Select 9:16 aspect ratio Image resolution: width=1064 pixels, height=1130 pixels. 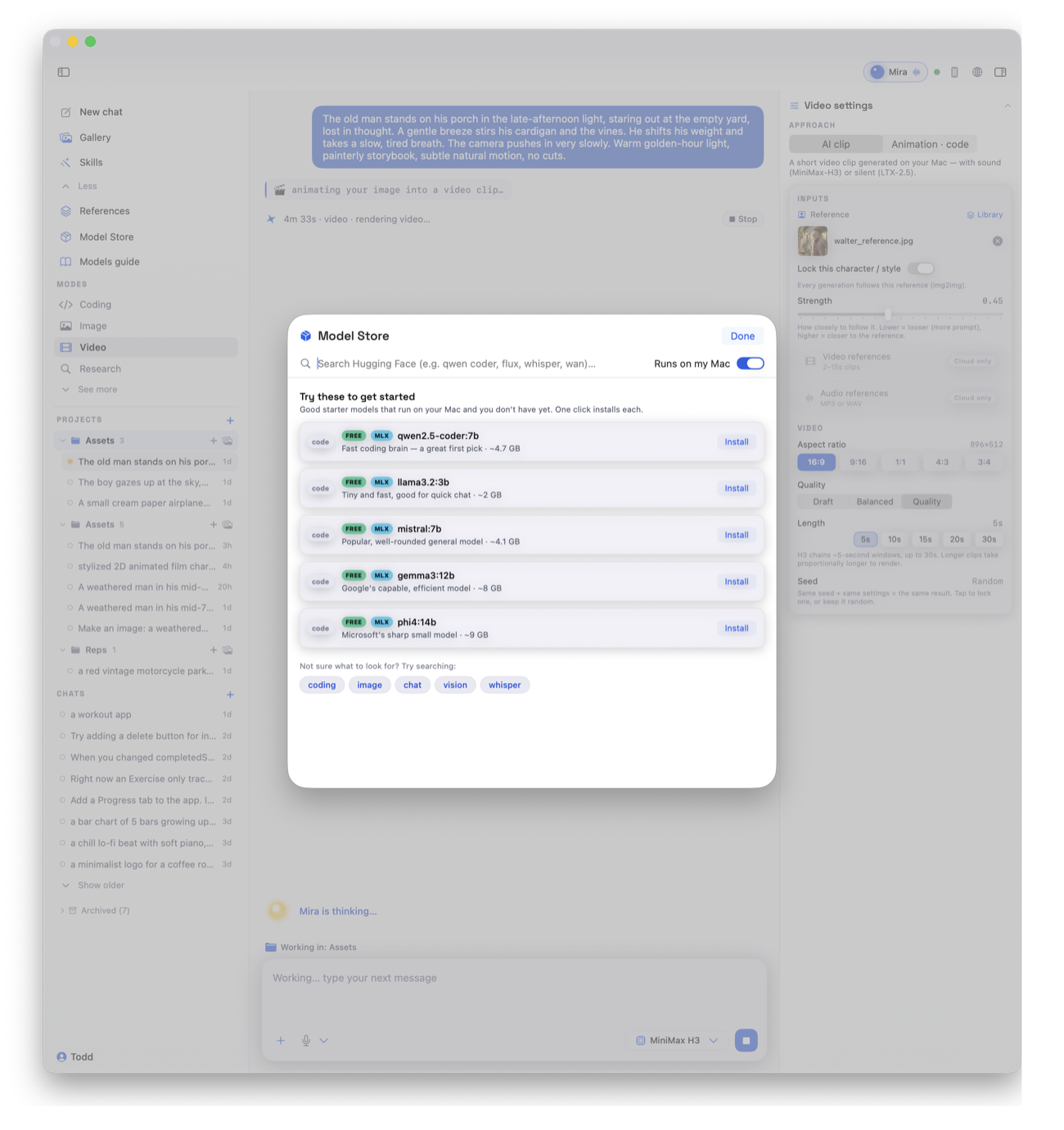click(858, 462)
